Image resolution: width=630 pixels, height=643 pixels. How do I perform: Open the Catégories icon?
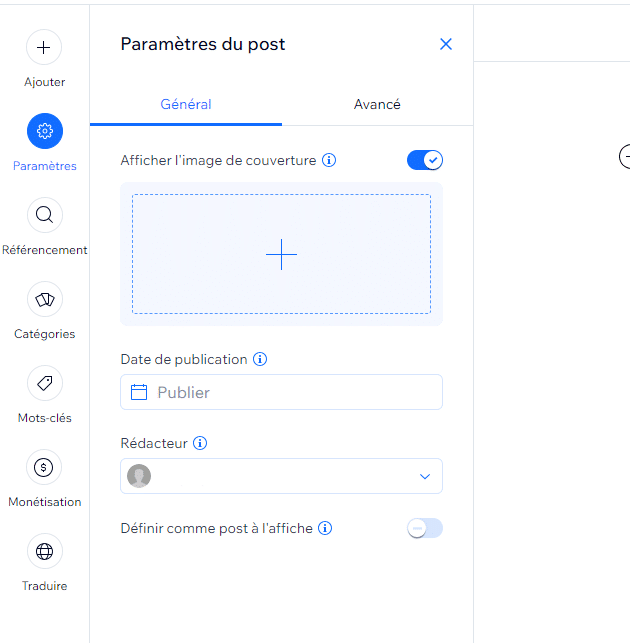(x=44, y=299)
